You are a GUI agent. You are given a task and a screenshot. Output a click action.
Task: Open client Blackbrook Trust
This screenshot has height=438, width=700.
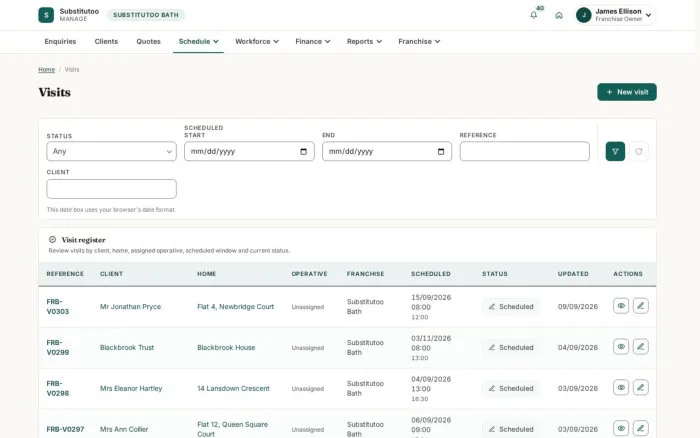[127, 347]
